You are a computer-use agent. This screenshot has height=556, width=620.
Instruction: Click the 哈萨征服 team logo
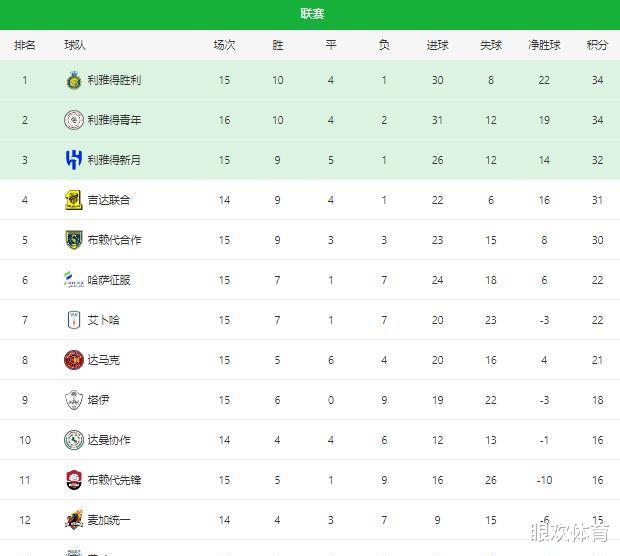coord(74,280)
